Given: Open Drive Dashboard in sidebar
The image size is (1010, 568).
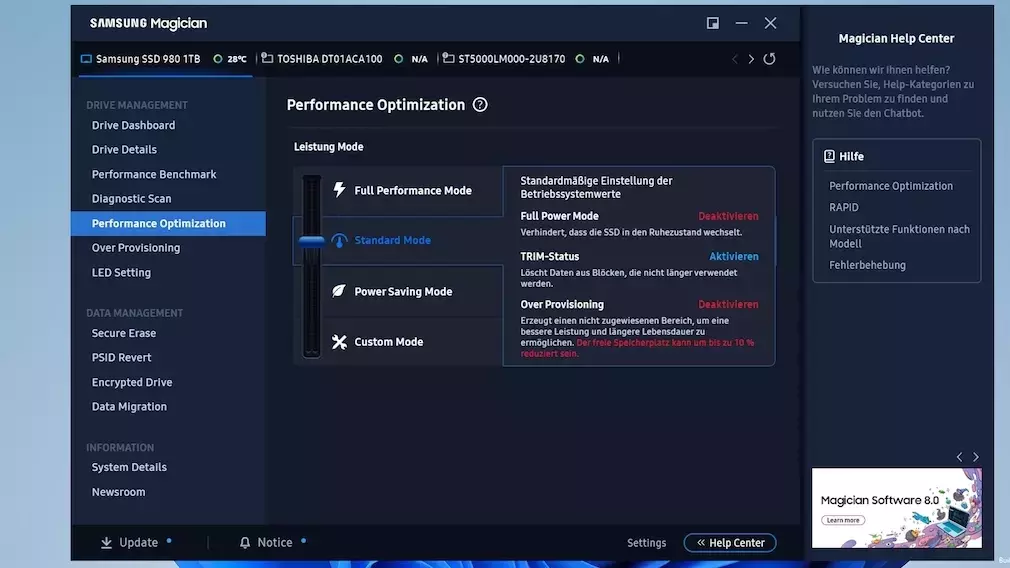Looking at the screenshot, I should (133, 125).
